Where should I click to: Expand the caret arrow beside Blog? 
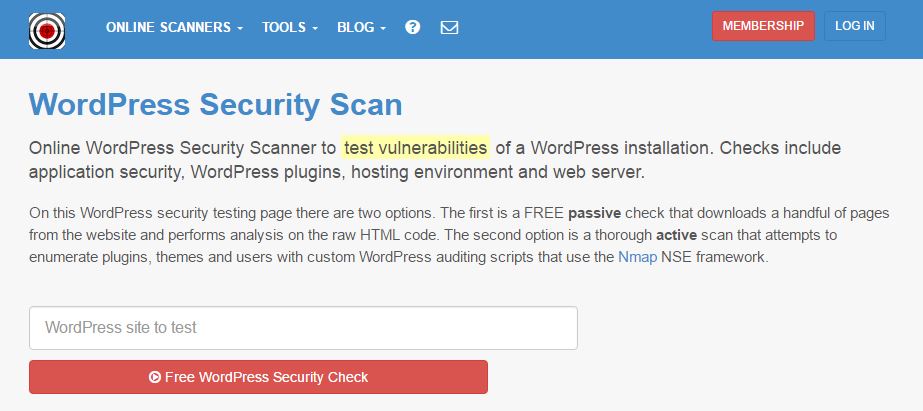pos(383,28)
